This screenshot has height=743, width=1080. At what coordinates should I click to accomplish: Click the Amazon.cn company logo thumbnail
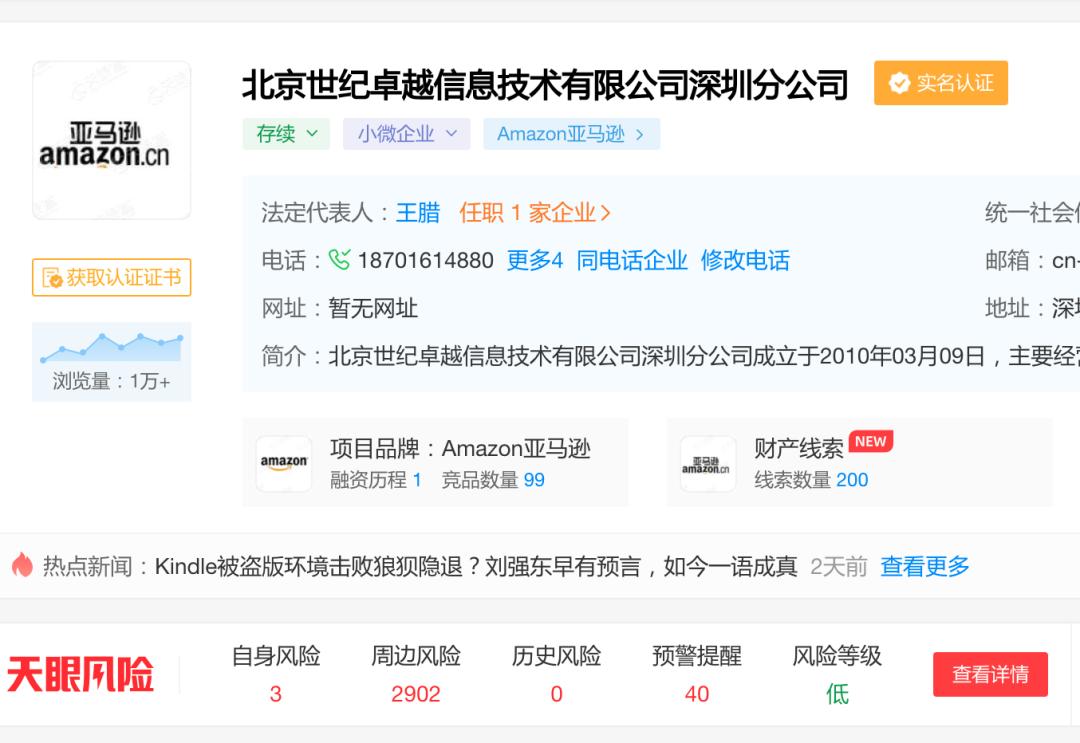pyautogui.click(x=112, y=140)
